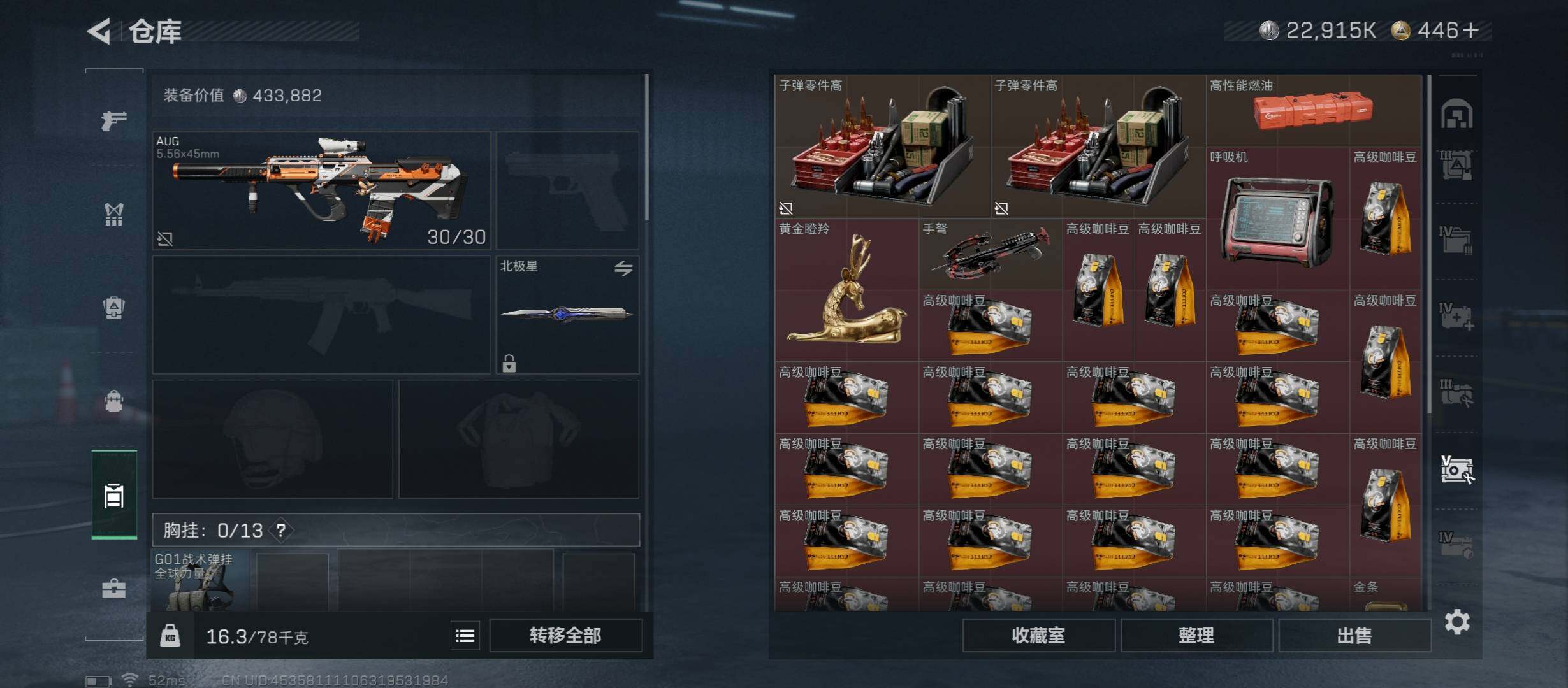Viewport: 1568px width, 688px height.
Task: Open the weapons category in left sidebar
Action: coord(114,120)
